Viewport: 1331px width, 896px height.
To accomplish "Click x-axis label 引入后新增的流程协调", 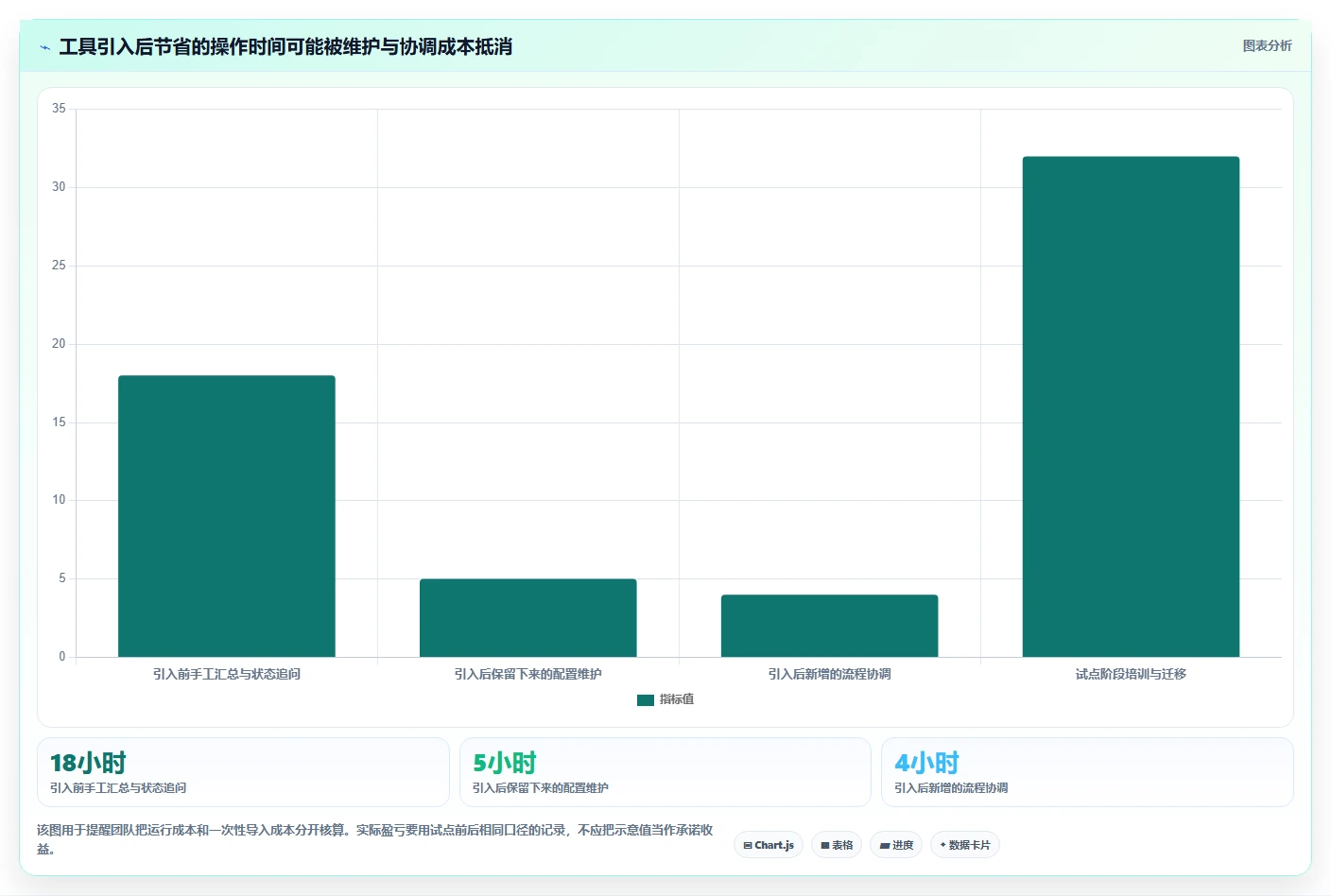I will click(x=829, y=674).
